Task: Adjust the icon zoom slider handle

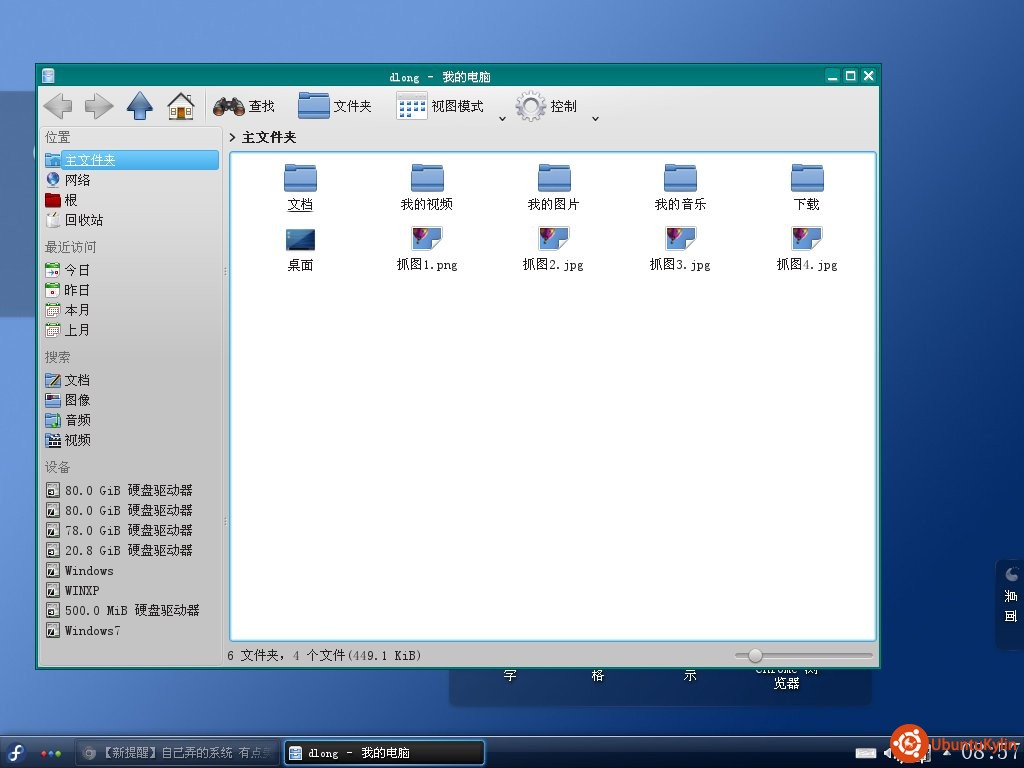Action: click(x=755, y=655)
